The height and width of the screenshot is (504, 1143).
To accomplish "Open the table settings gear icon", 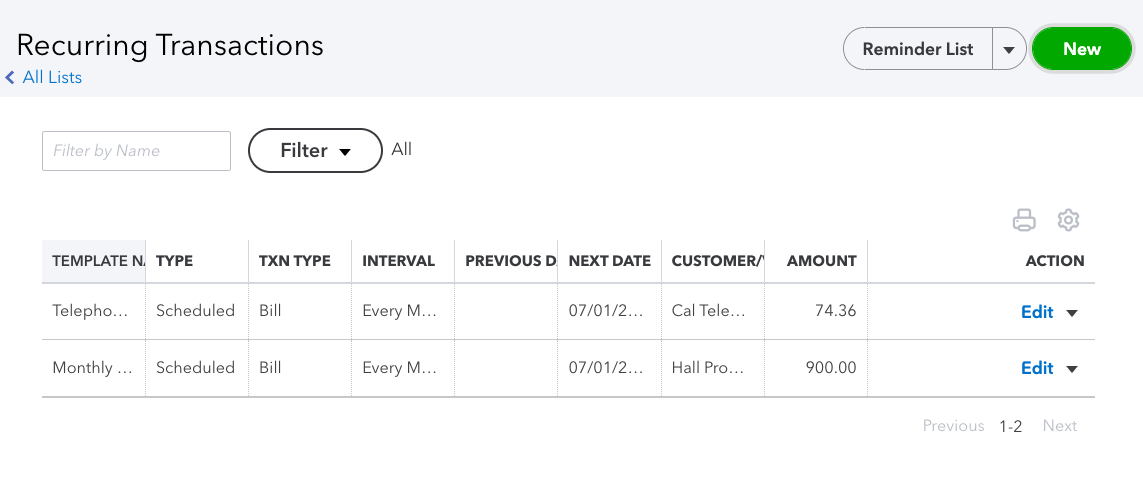I will click(1069, 220).
